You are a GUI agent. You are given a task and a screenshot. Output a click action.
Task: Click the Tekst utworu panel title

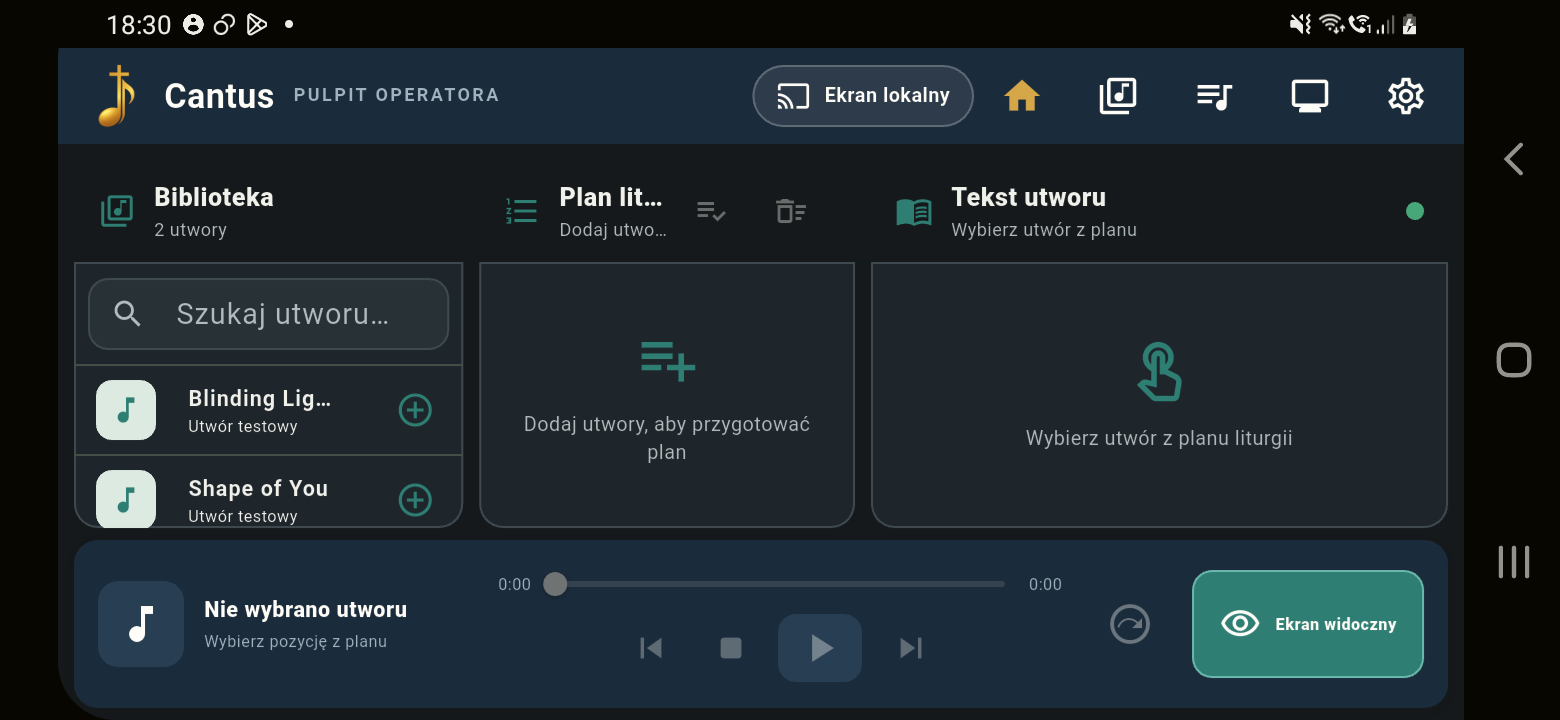tap(1029, 197)
